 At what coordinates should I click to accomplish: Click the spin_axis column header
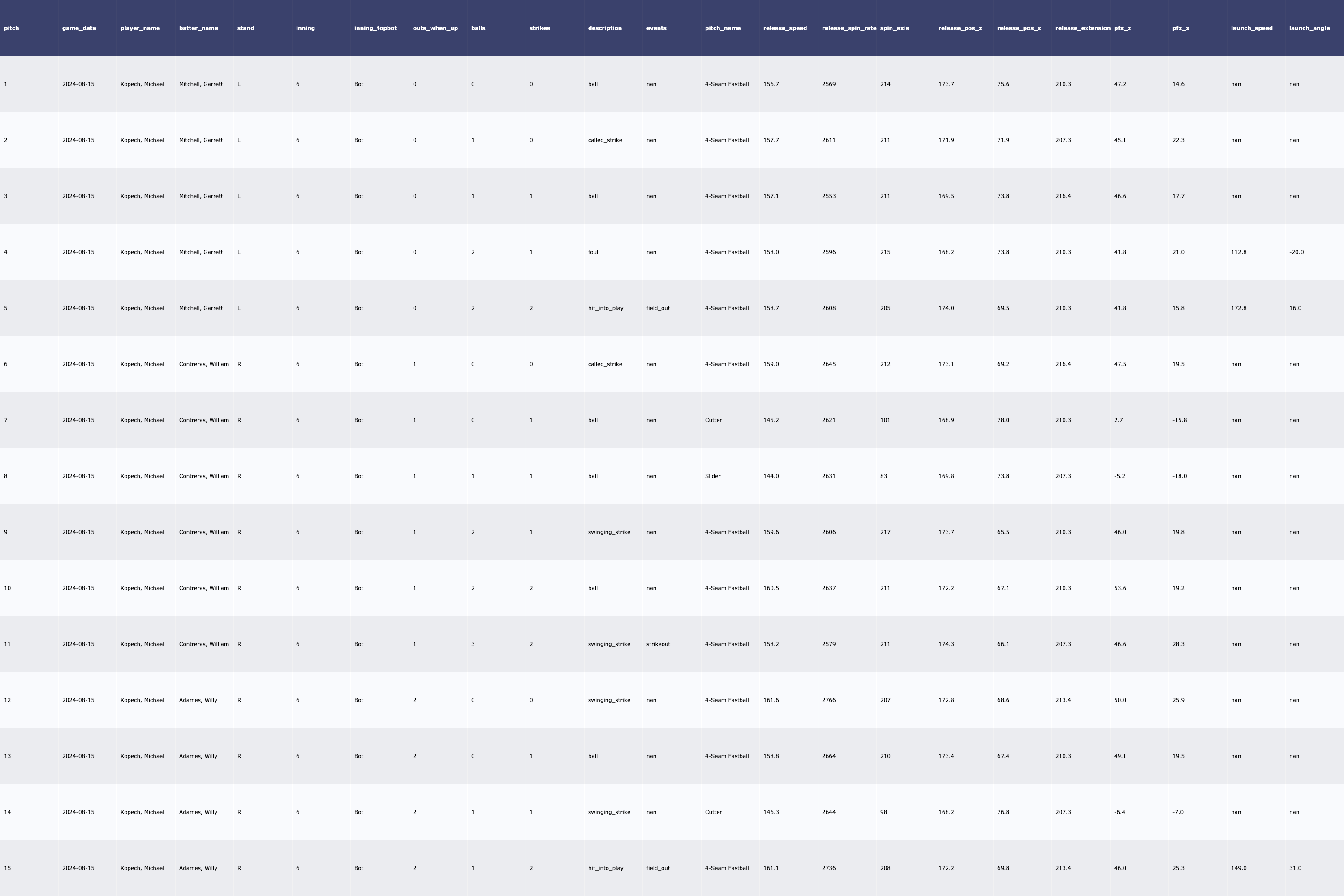click(x=894, y=28)
